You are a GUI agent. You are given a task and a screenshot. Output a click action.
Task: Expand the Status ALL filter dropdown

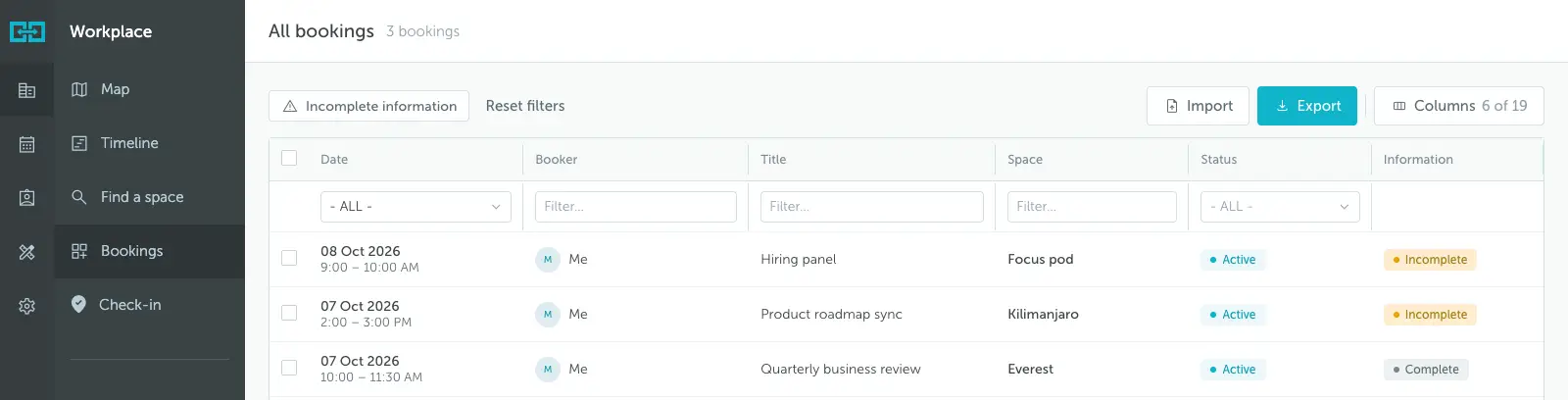click(x=1280, y=207)
